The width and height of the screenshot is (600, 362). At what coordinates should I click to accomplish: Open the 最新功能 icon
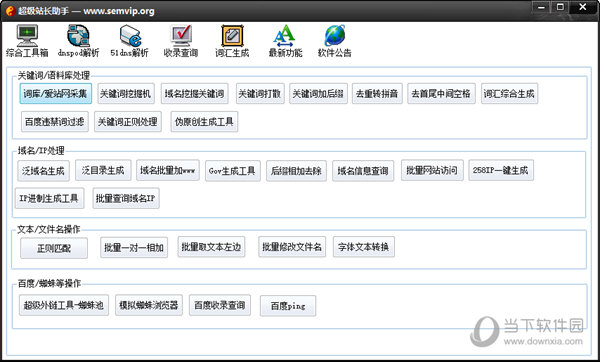285,41
